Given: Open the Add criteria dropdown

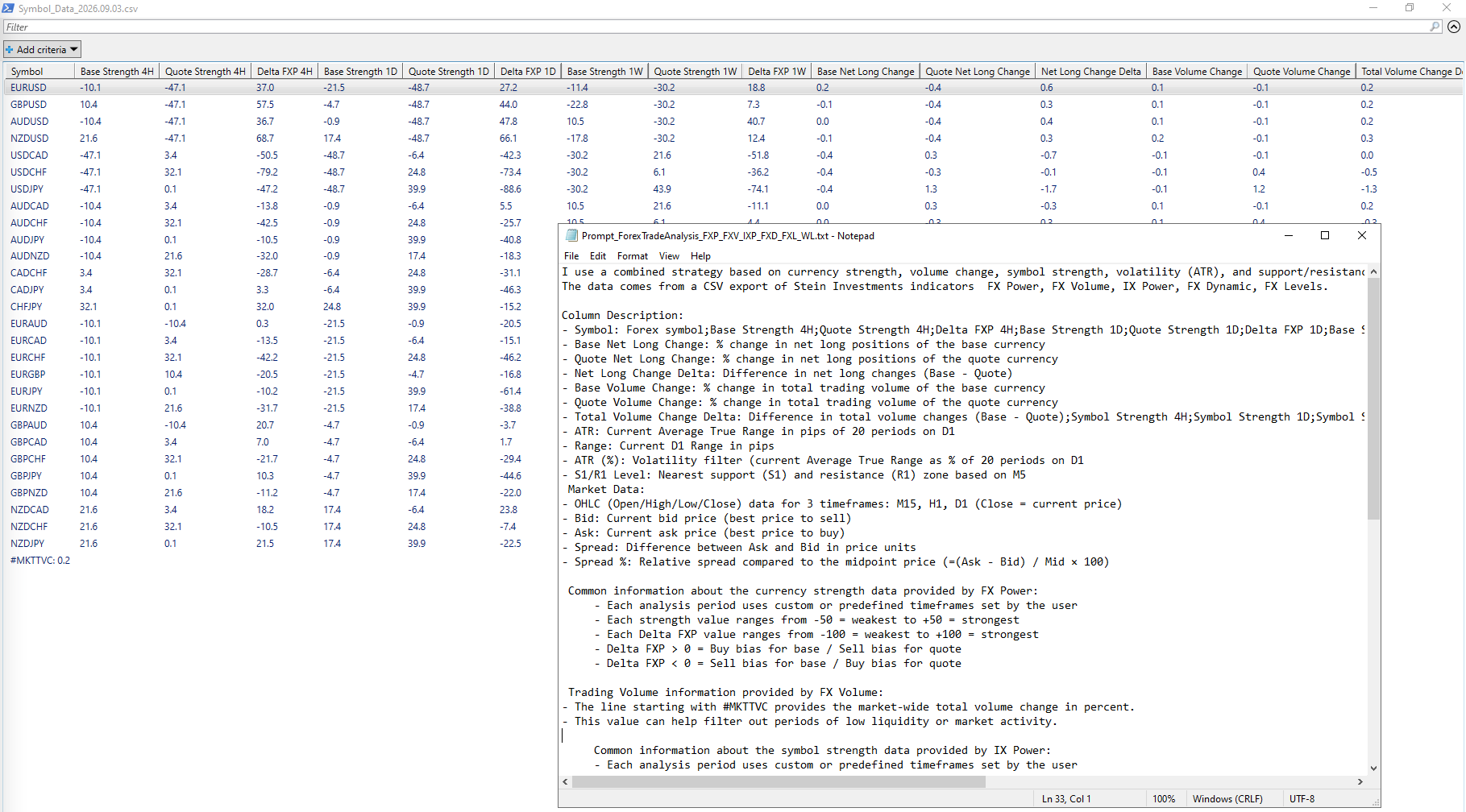Looking at the screenshot, I should coord(42,49).
